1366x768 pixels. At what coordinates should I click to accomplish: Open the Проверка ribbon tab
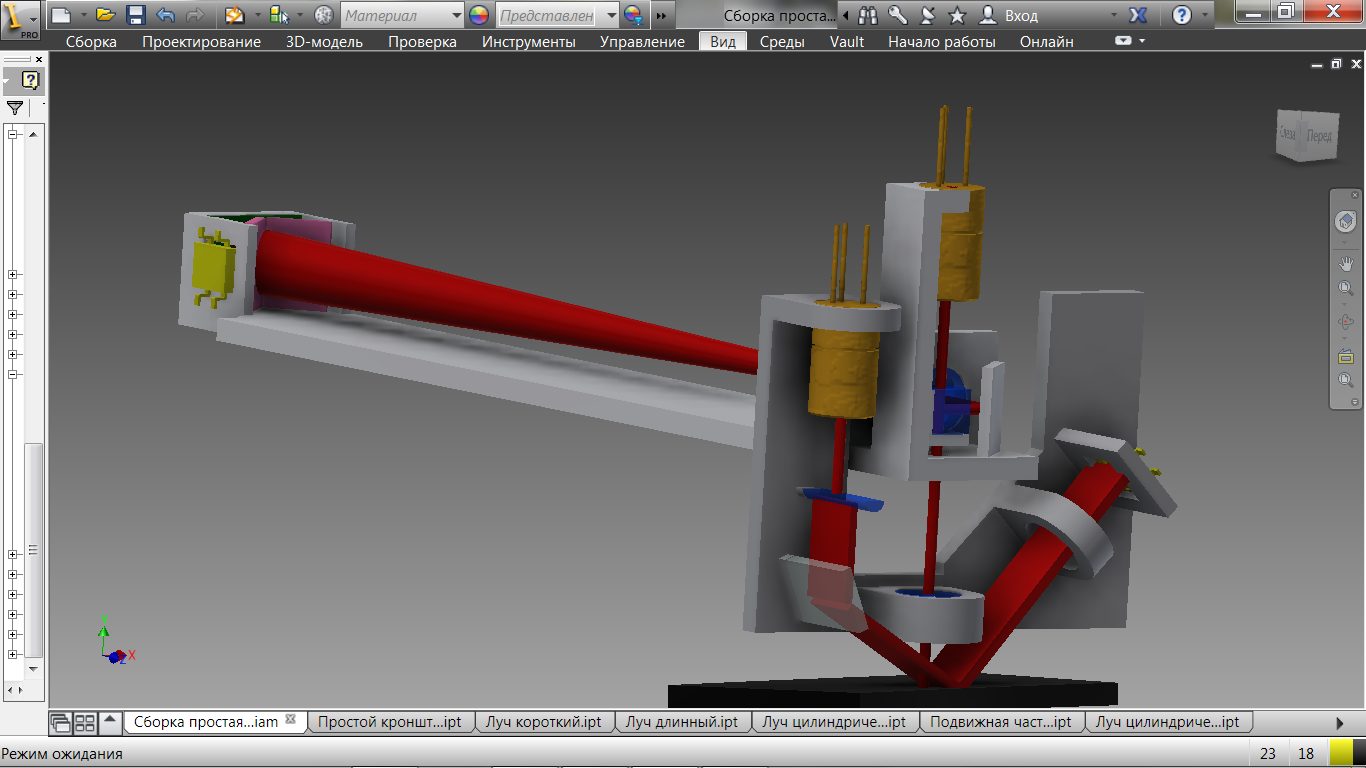pos(422,41)
